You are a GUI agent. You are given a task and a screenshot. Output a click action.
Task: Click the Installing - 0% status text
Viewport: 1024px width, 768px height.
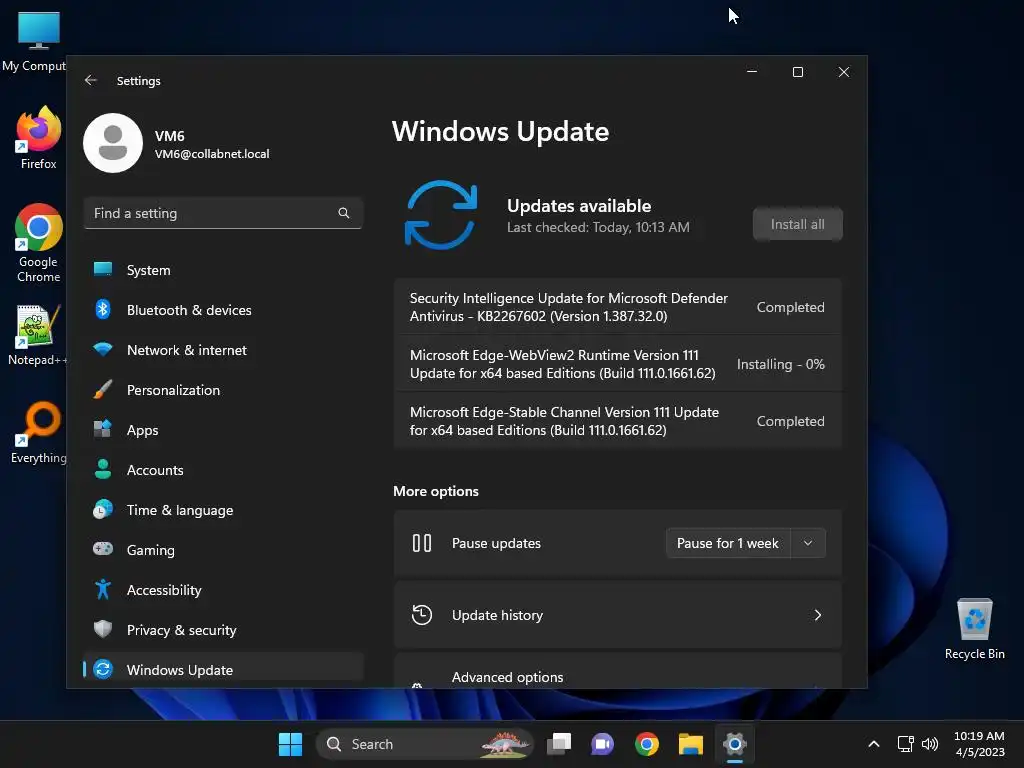[x=780, y=364]
